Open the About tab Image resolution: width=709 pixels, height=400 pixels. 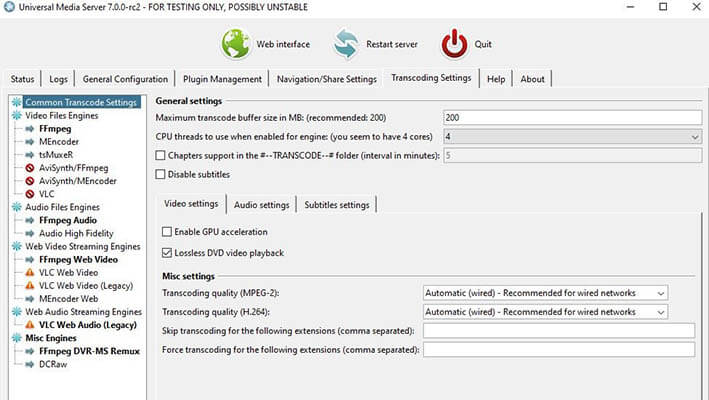(x=532, y=79)
